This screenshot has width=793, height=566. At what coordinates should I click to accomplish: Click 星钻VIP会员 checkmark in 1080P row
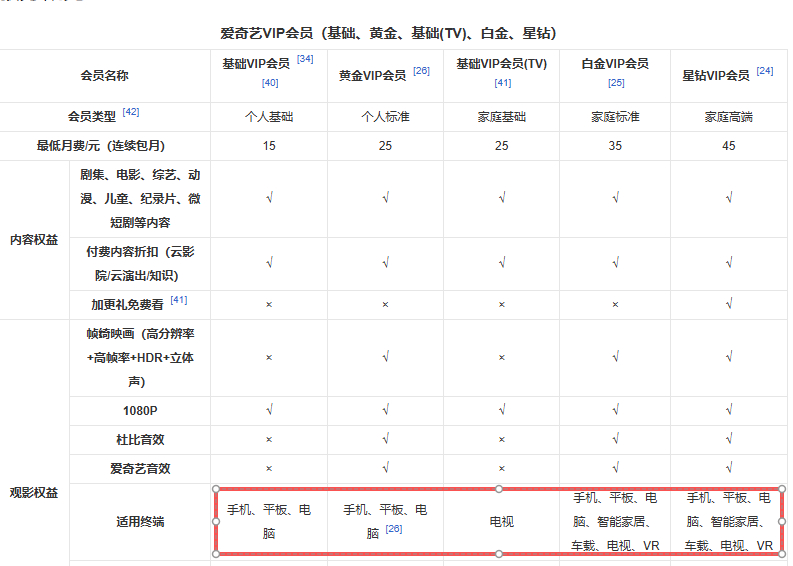[x=729, y=410]
